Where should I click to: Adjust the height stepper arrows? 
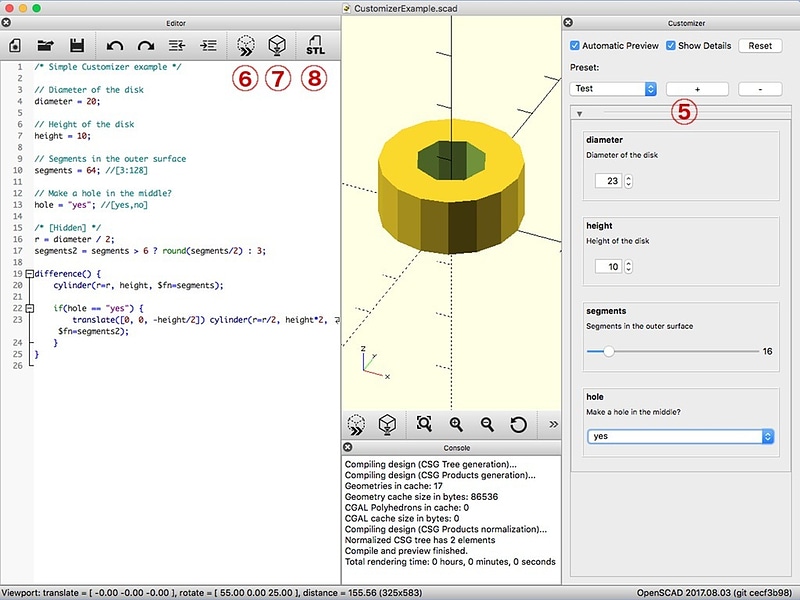[x=629, y=267]
